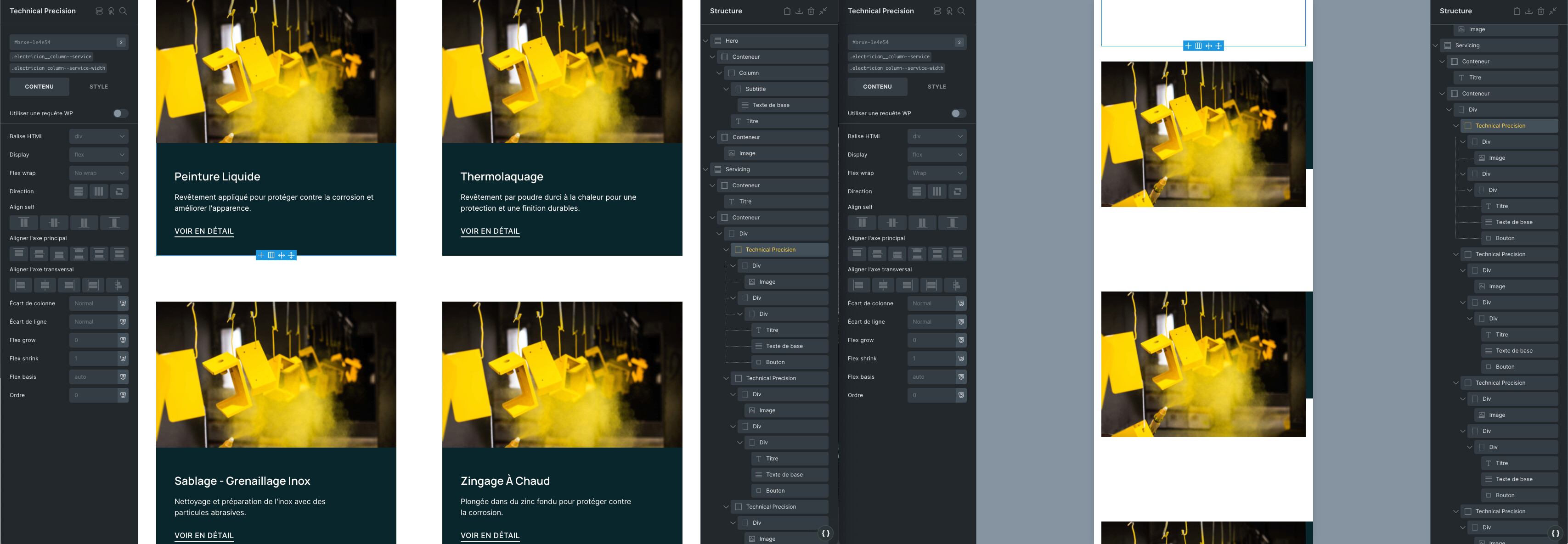Click VOIR EN DÉTAIL under Sablage - Grenaillage Inox
Image resolution: width=1568 pixels, height=544 pixels.
pos(204,535)
